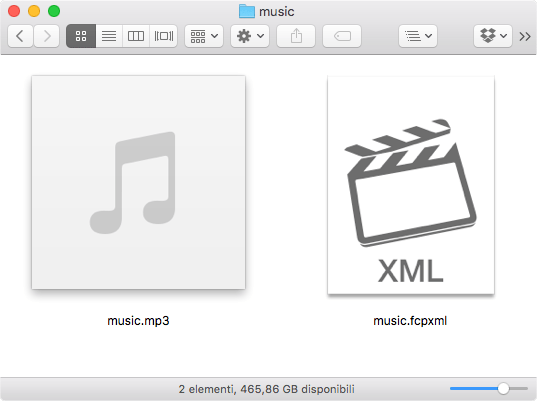Click the music.mp3 file name label
The image size is (537, 401).
(x=138, y=321)
